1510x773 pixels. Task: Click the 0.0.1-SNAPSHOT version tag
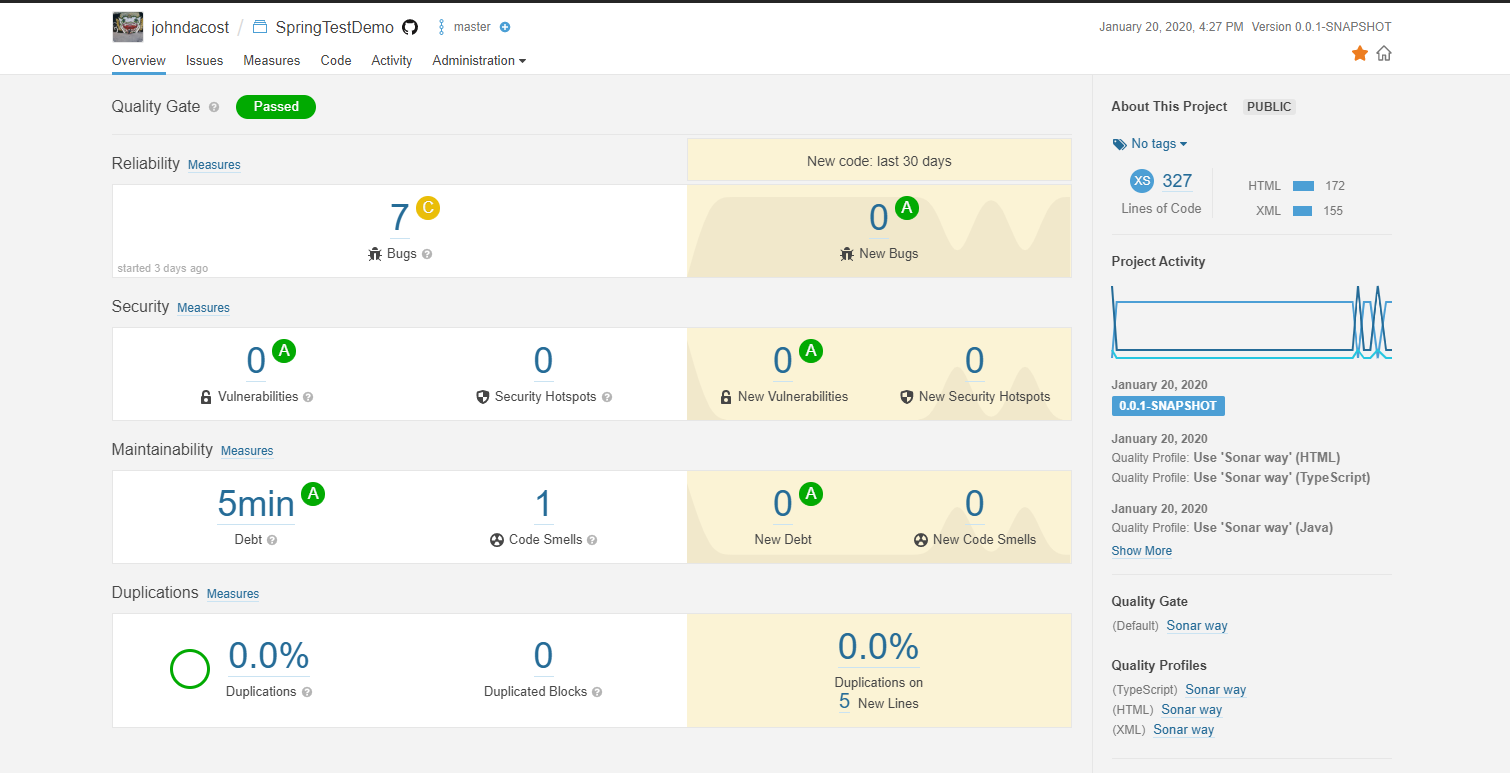point(1168,406)
